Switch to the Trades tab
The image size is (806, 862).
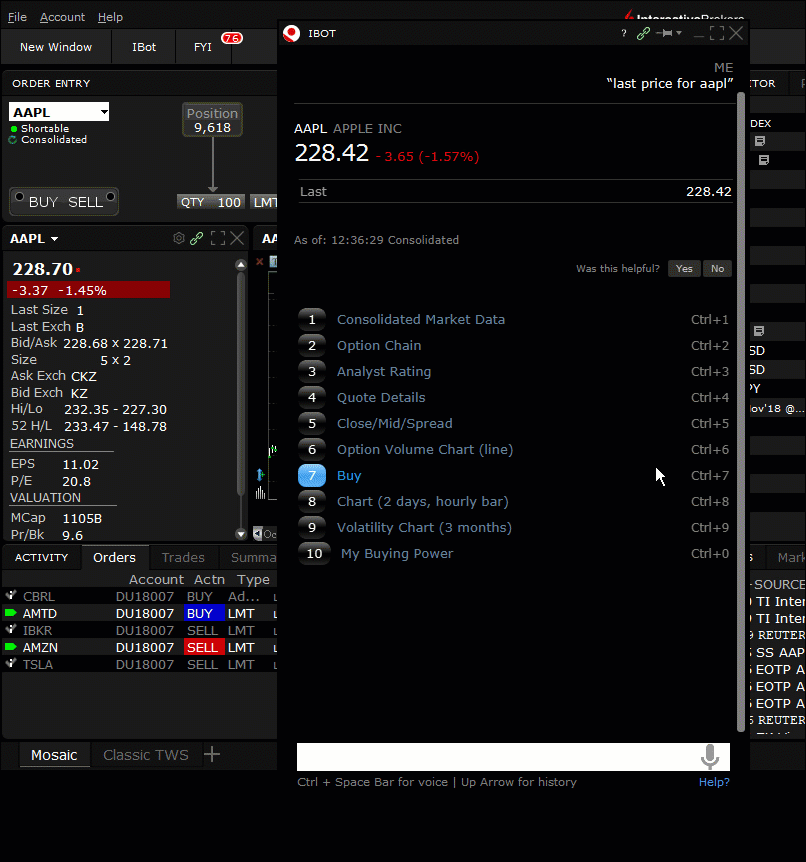[183, 557]
